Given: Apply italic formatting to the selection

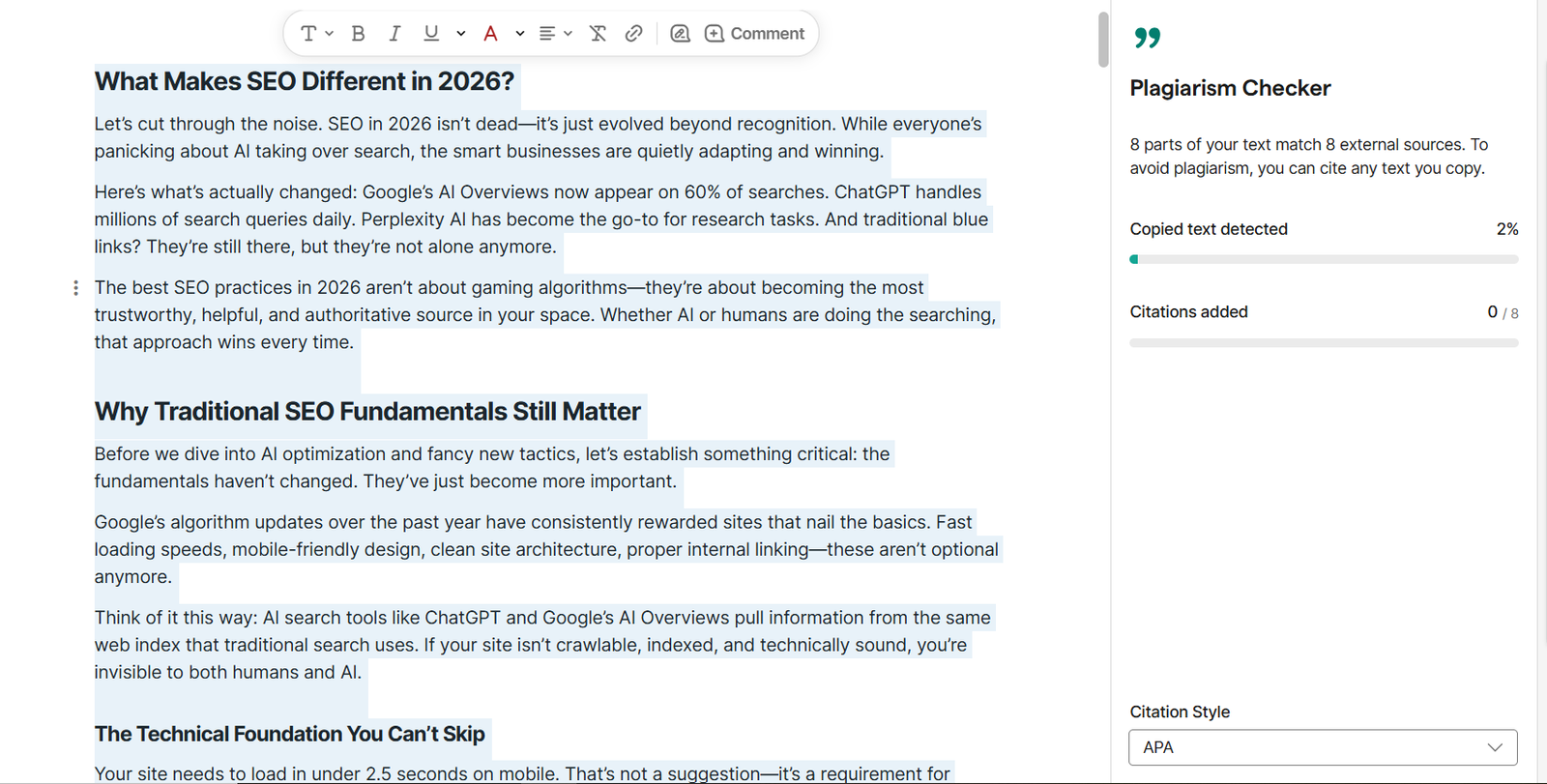Looking at the screenshot, I should 394,34.
